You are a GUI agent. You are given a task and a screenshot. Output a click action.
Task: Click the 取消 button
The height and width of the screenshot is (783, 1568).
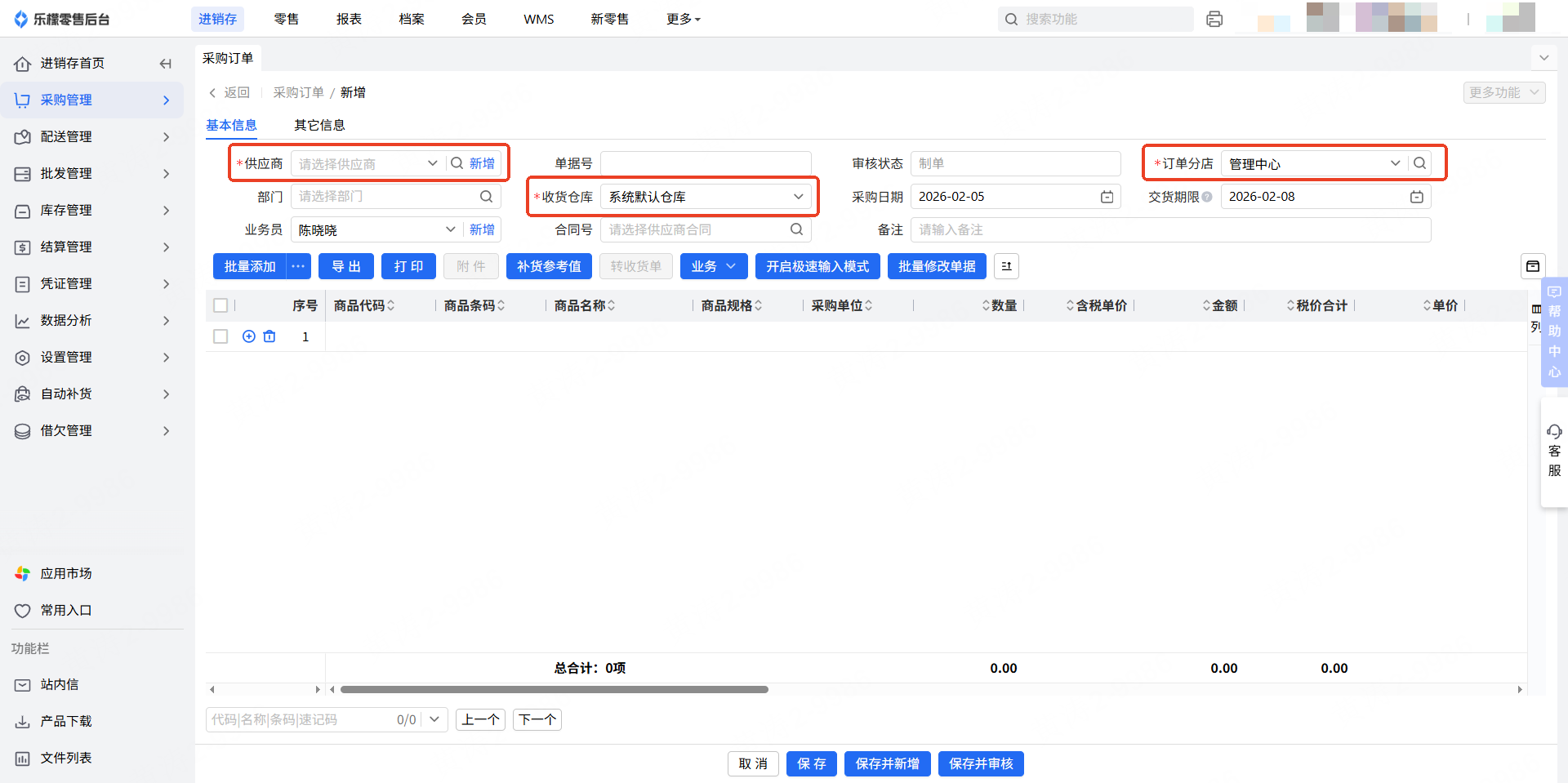coord(753,763)
